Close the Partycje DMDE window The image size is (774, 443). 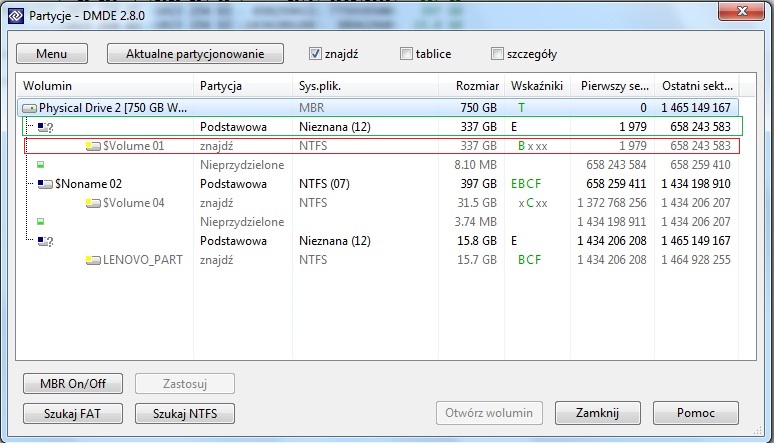(x=742, y=11)
